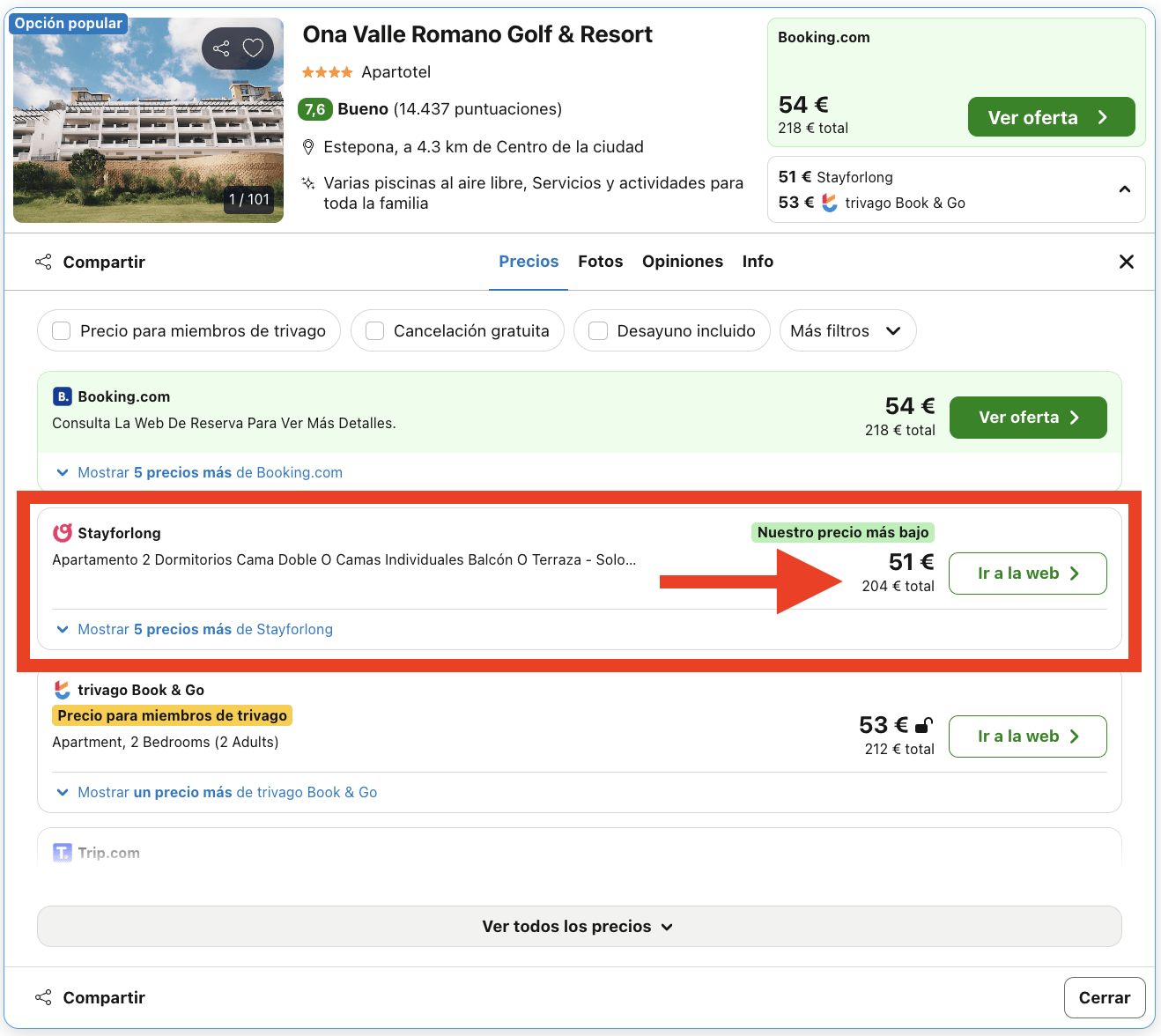Click the Opción popular badge
1161x1036 pixels.
tap(69, 24)
